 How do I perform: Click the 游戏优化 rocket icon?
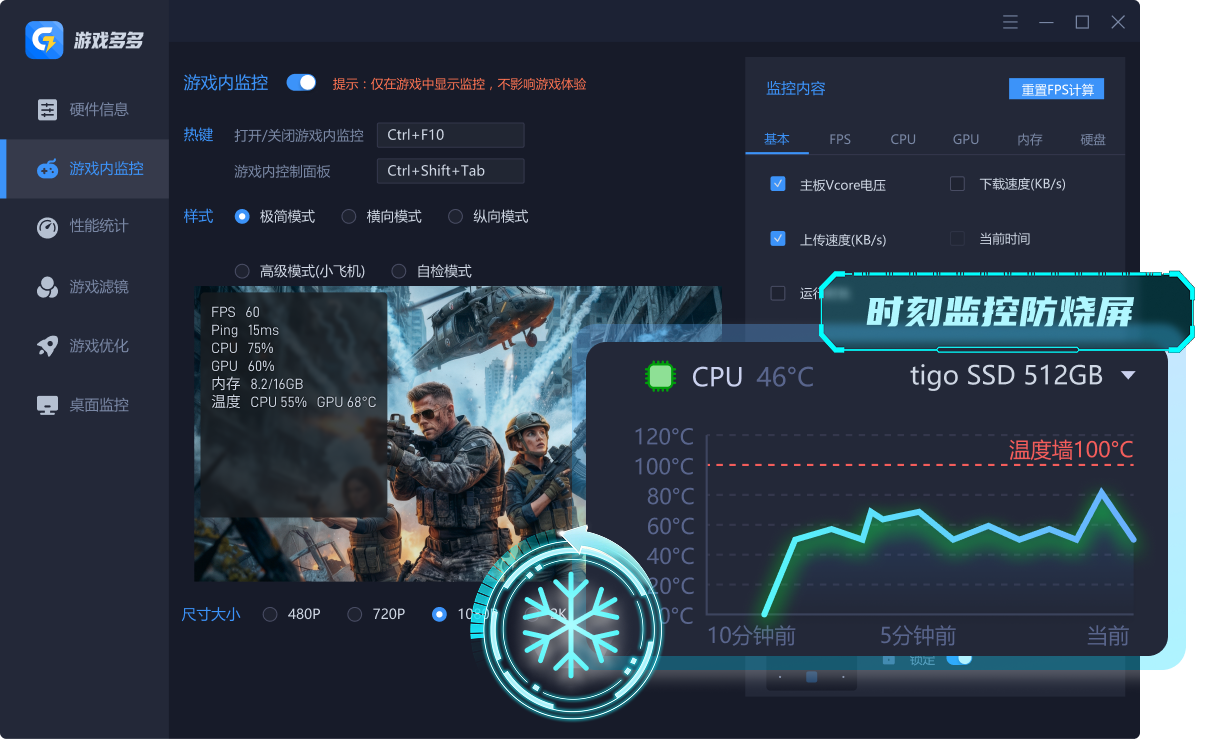click(x=48, y=346)
